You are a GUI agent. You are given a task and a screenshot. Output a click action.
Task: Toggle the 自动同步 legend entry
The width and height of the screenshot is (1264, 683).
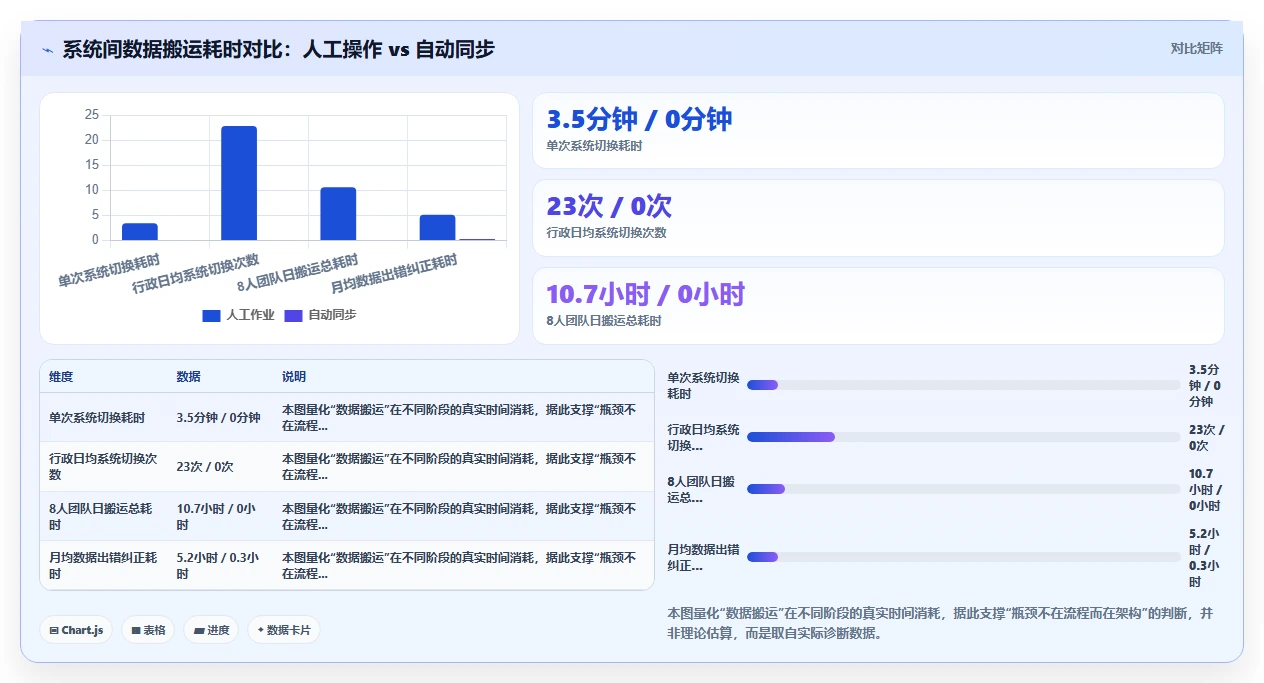click(x=320, y=315)
